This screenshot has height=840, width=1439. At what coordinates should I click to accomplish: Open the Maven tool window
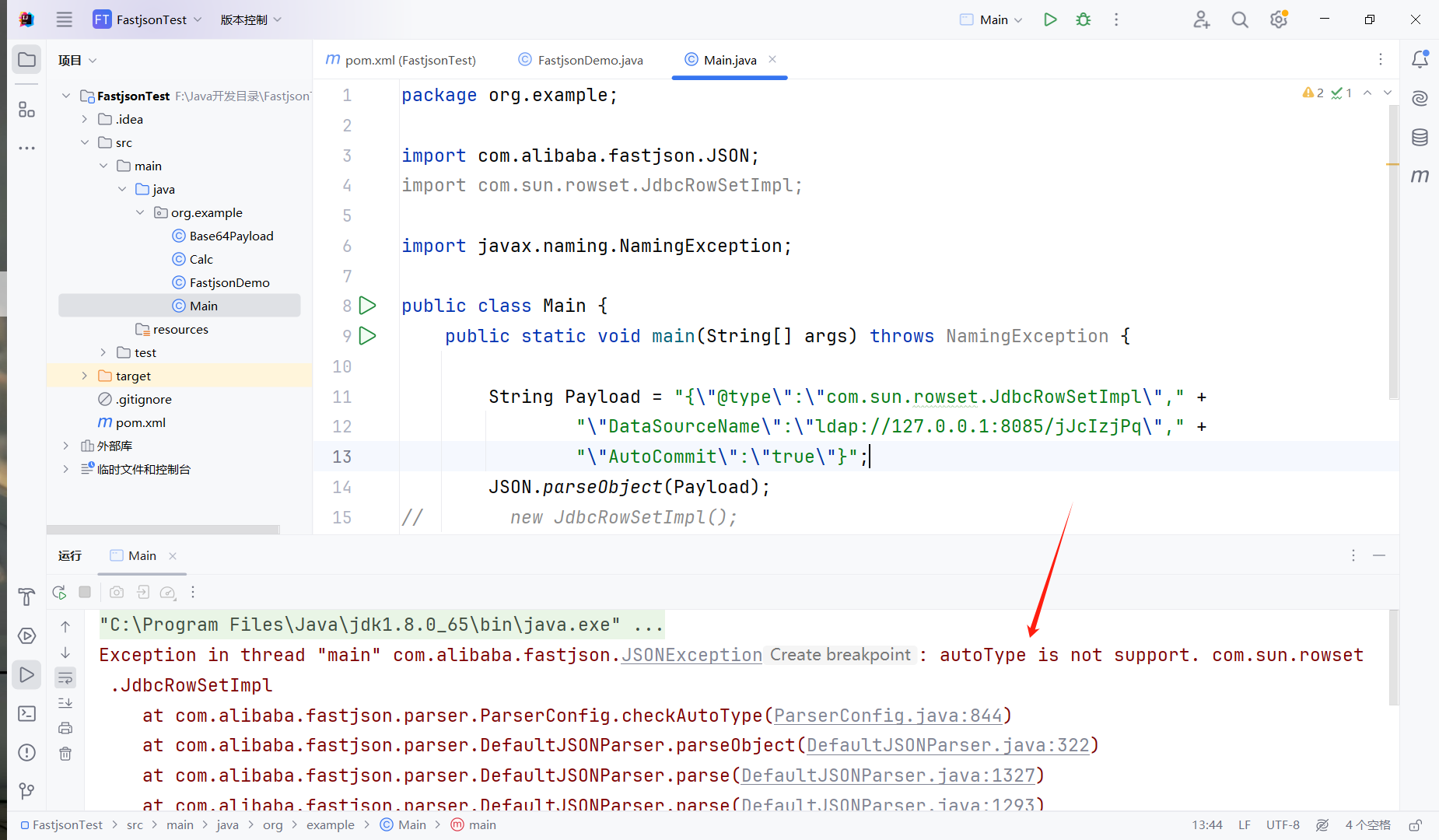(x=1420, y=177)
